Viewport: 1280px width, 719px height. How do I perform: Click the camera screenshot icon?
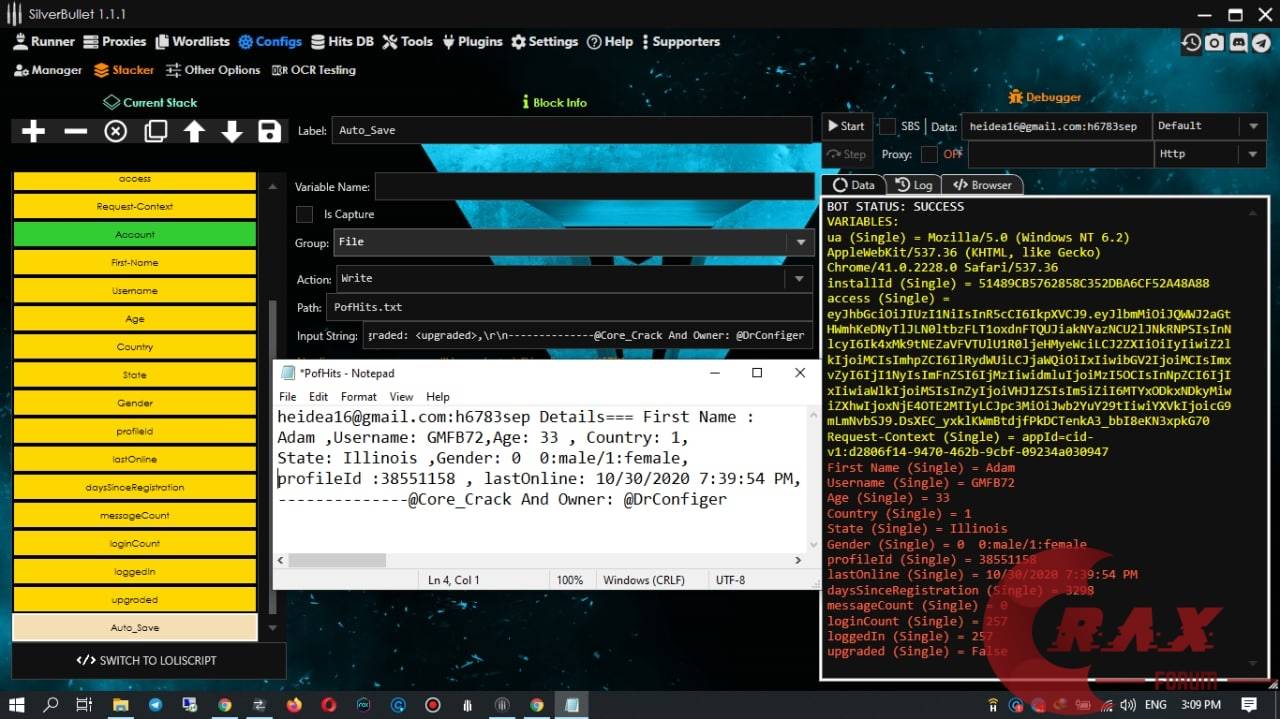pos(1214,42)
